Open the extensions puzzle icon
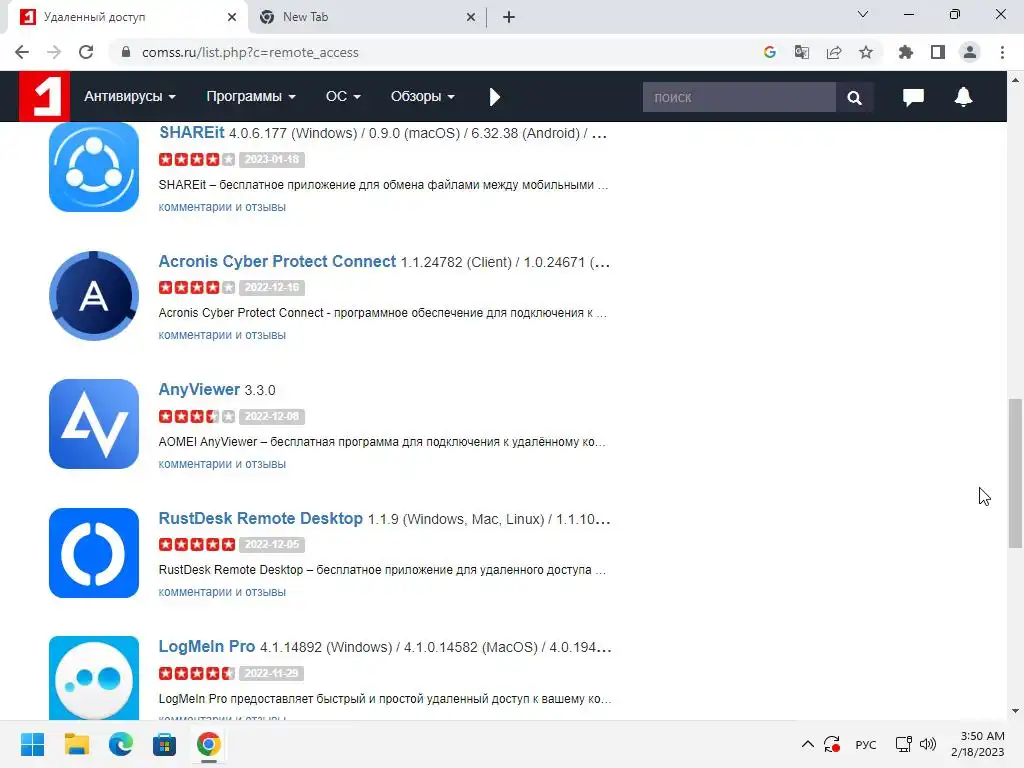This screenshot has height=768, width=1024. [x=906, y=52]
